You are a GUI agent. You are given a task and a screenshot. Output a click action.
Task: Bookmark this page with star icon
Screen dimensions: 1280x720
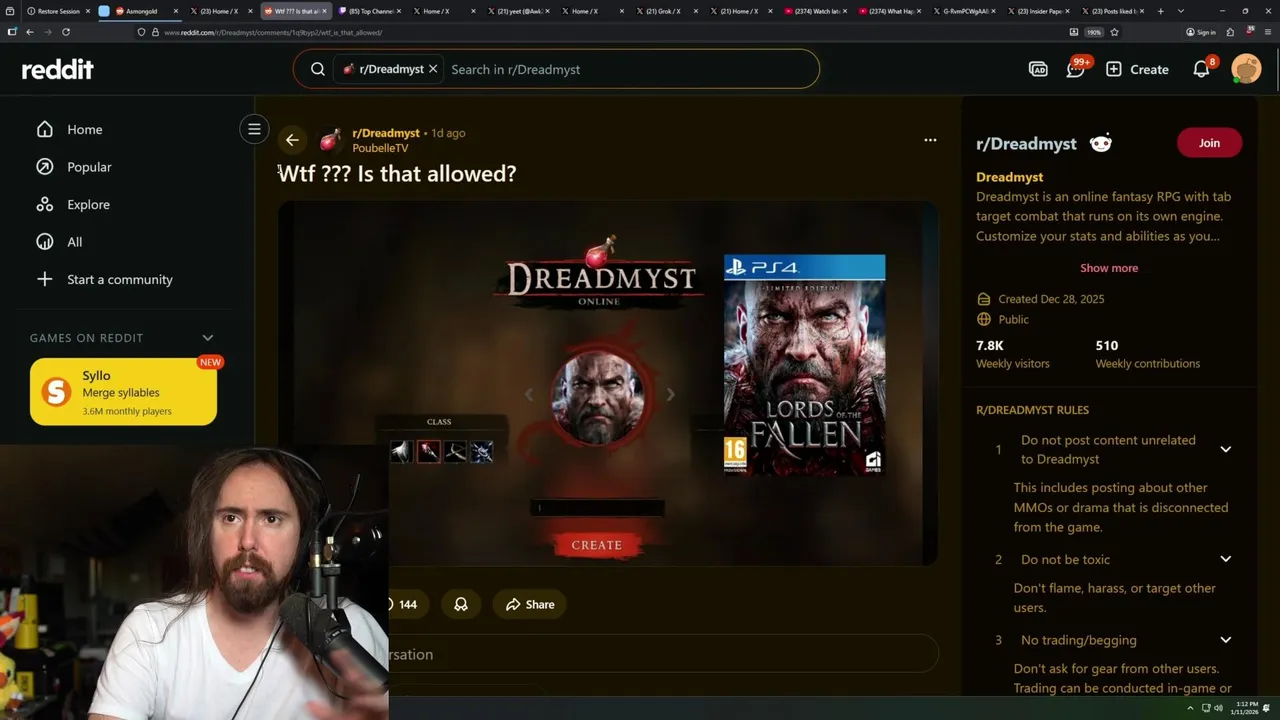[1114, 32]
